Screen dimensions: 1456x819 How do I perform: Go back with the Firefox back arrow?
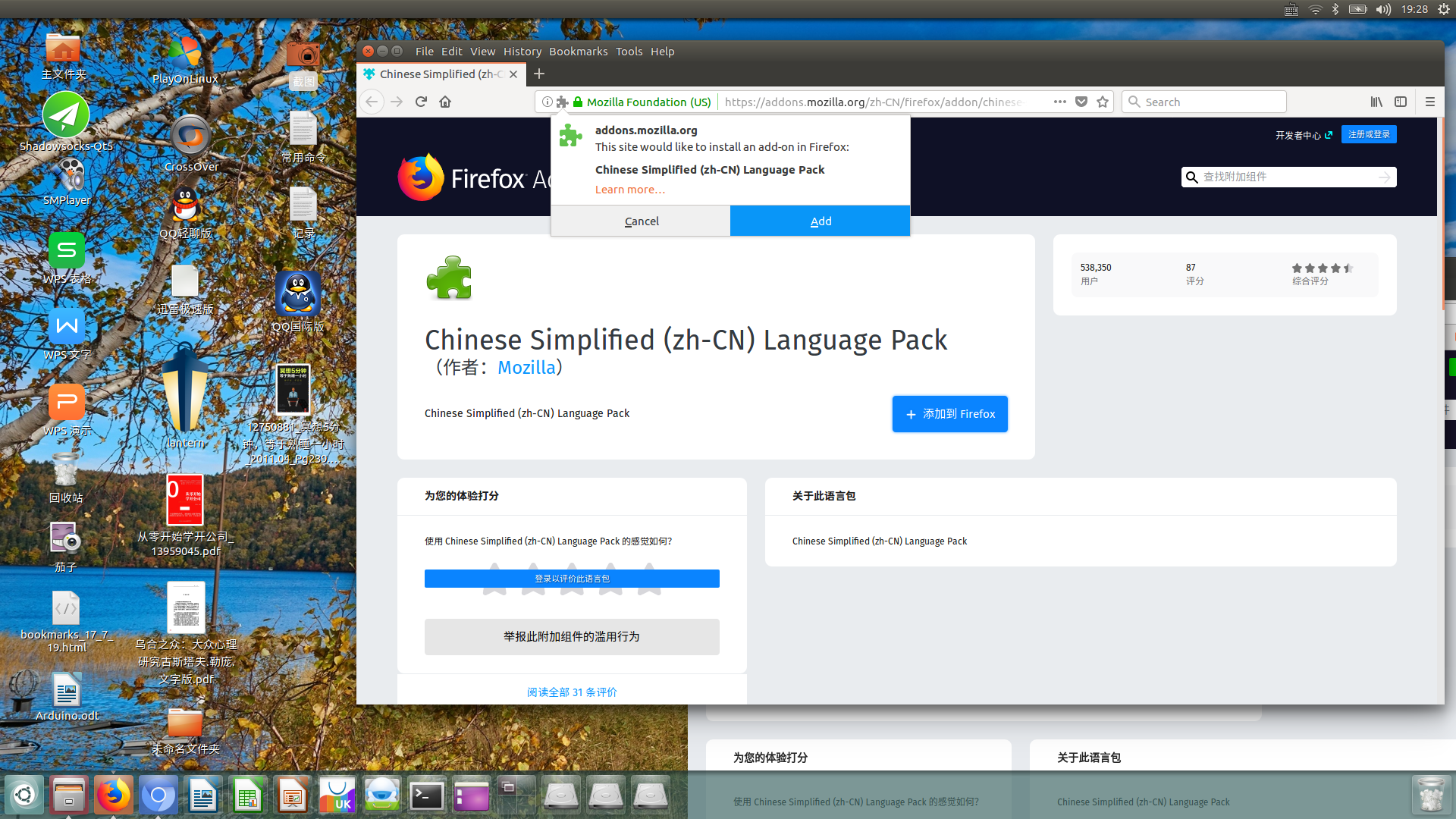(372, 102)
